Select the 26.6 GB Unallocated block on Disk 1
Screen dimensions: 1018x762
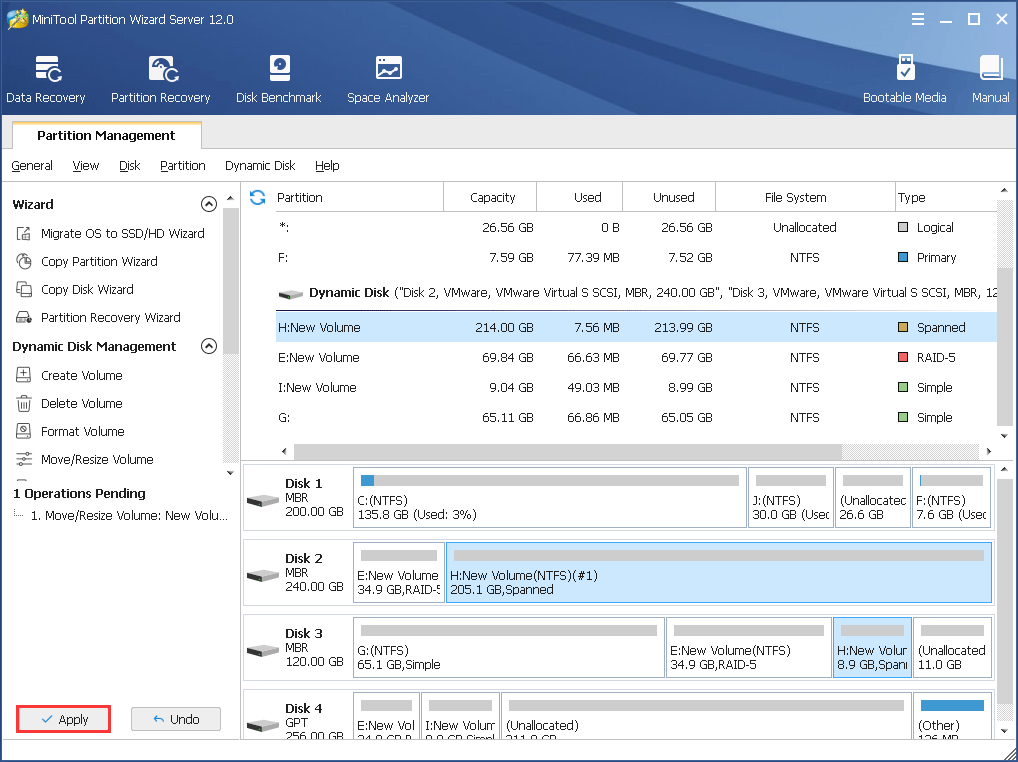pyautogui.click(x=873, y=497)
